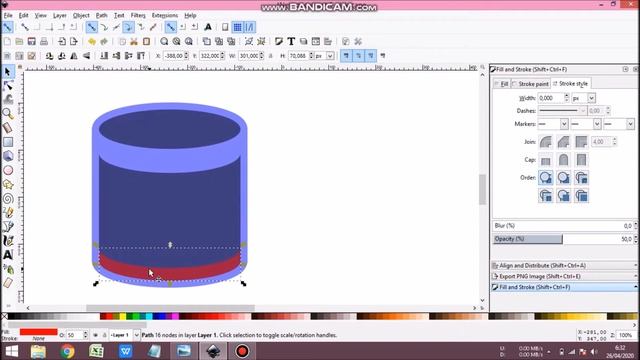
Task: Choose first paint Order option
Action: pos(545,178)
